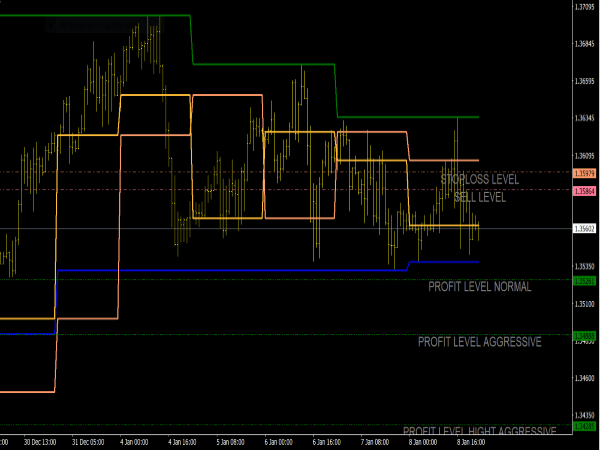Click the current price 1.35602 marker
This screenshot has height=450, width=600.
pyautogui.click(x=586, y=229)
